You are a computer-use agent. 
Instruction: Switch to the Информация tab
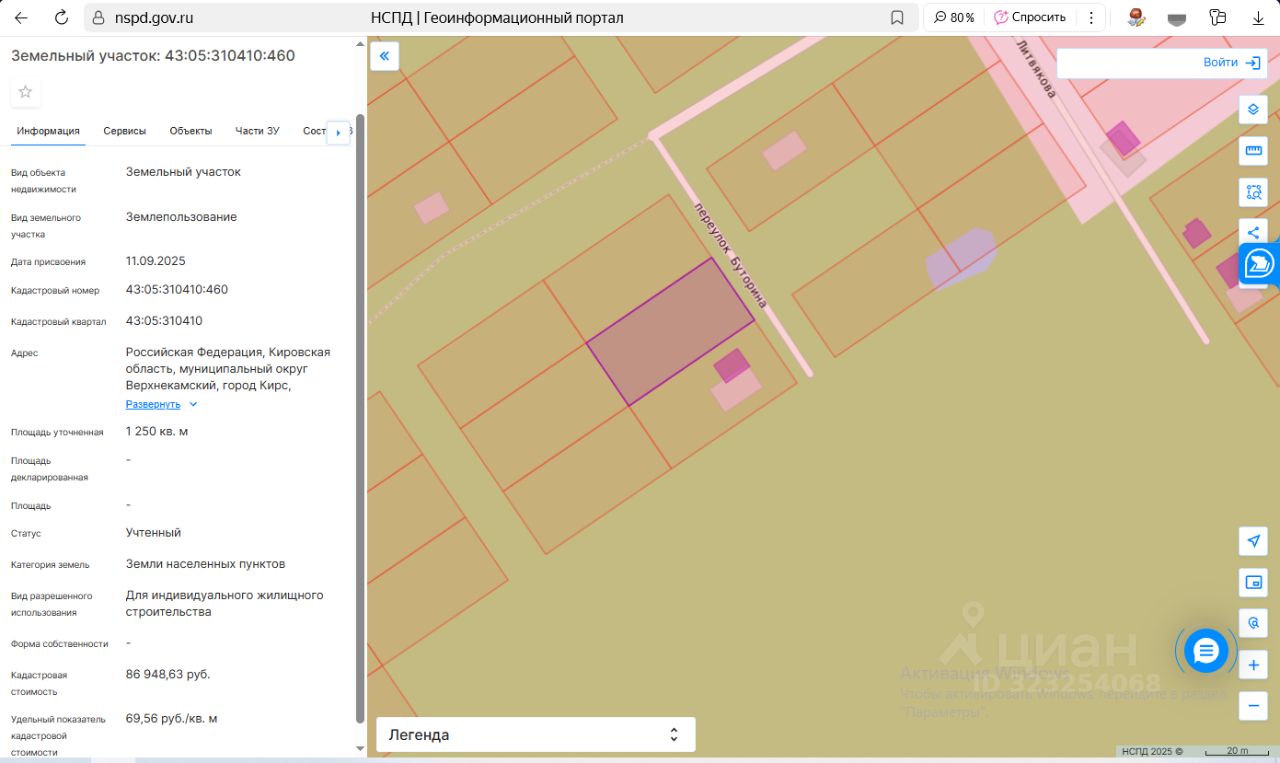coord(48,131)
